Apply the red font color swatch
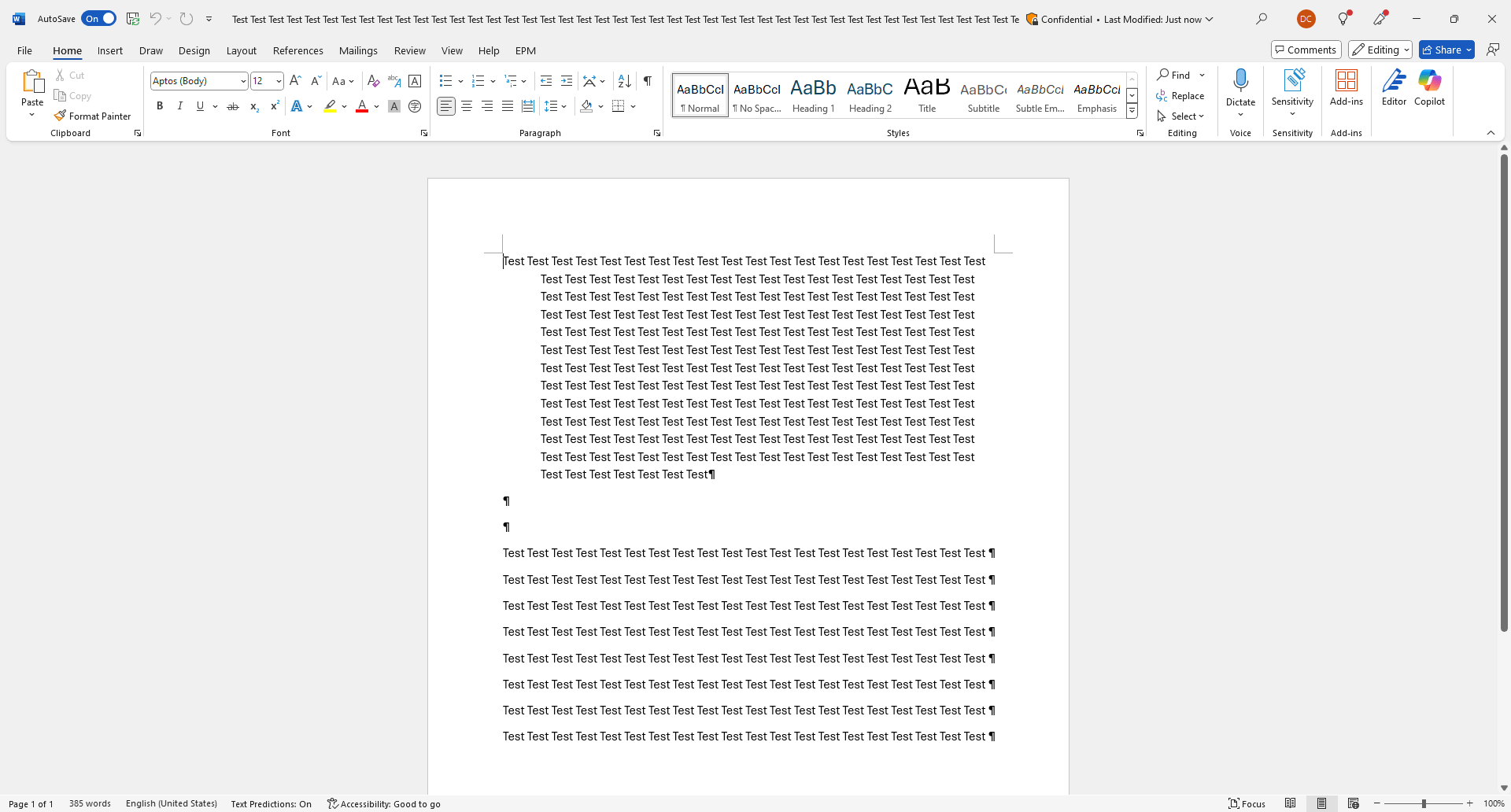 coord(362,106)
